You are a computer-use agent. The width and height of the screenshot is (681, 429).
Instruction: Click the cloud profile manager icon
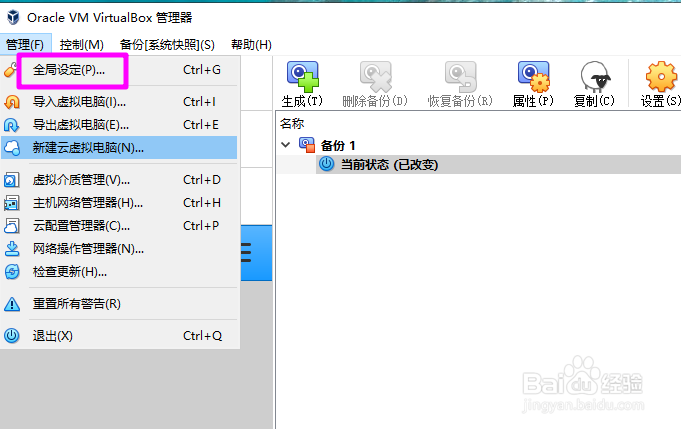coord(12,225)
